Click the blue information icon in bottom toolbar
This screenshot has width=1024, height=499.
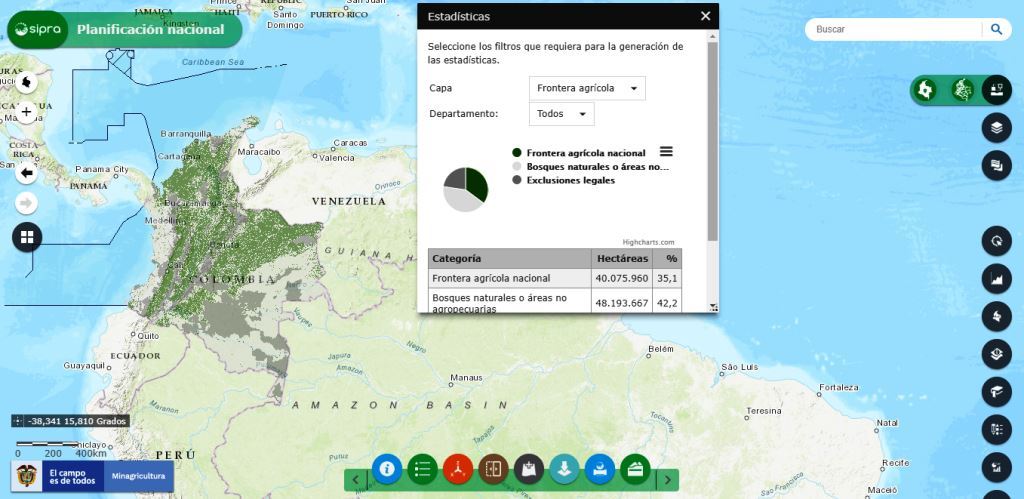pyautogui.click(x=387, y=469)
